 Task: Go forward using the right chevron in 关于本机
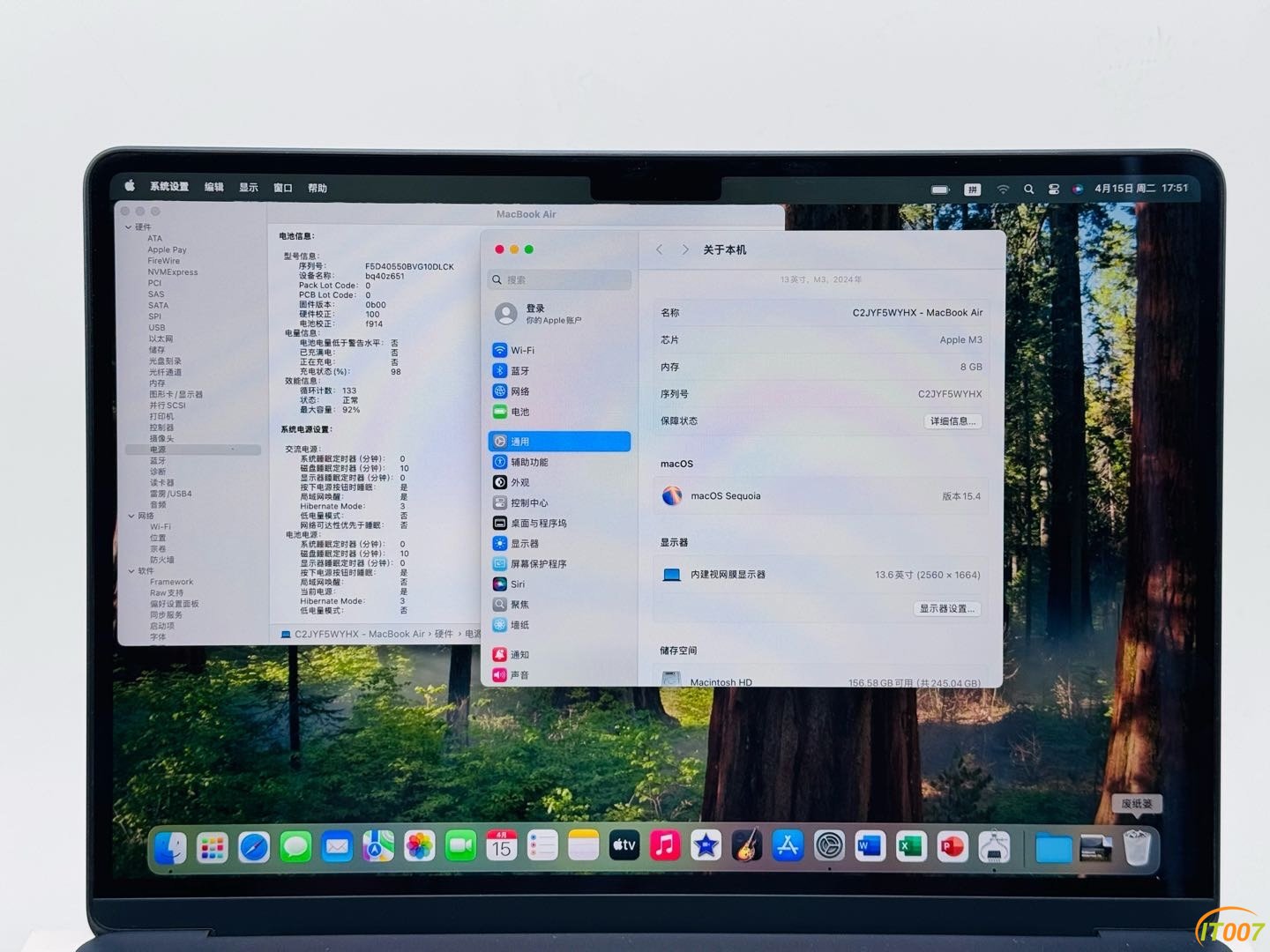(685, 249)
